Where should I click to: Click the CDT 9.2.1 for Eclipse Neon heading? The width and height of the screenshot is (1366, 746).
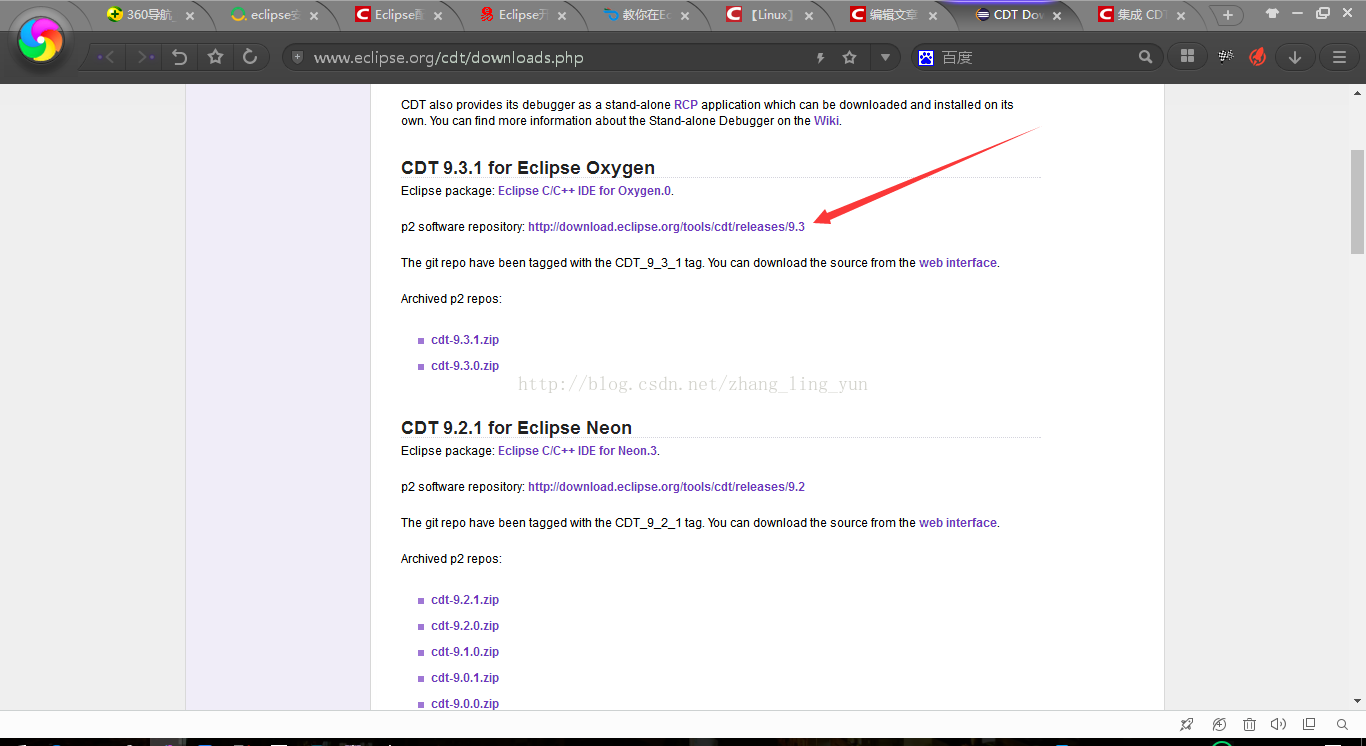[516, 428]
